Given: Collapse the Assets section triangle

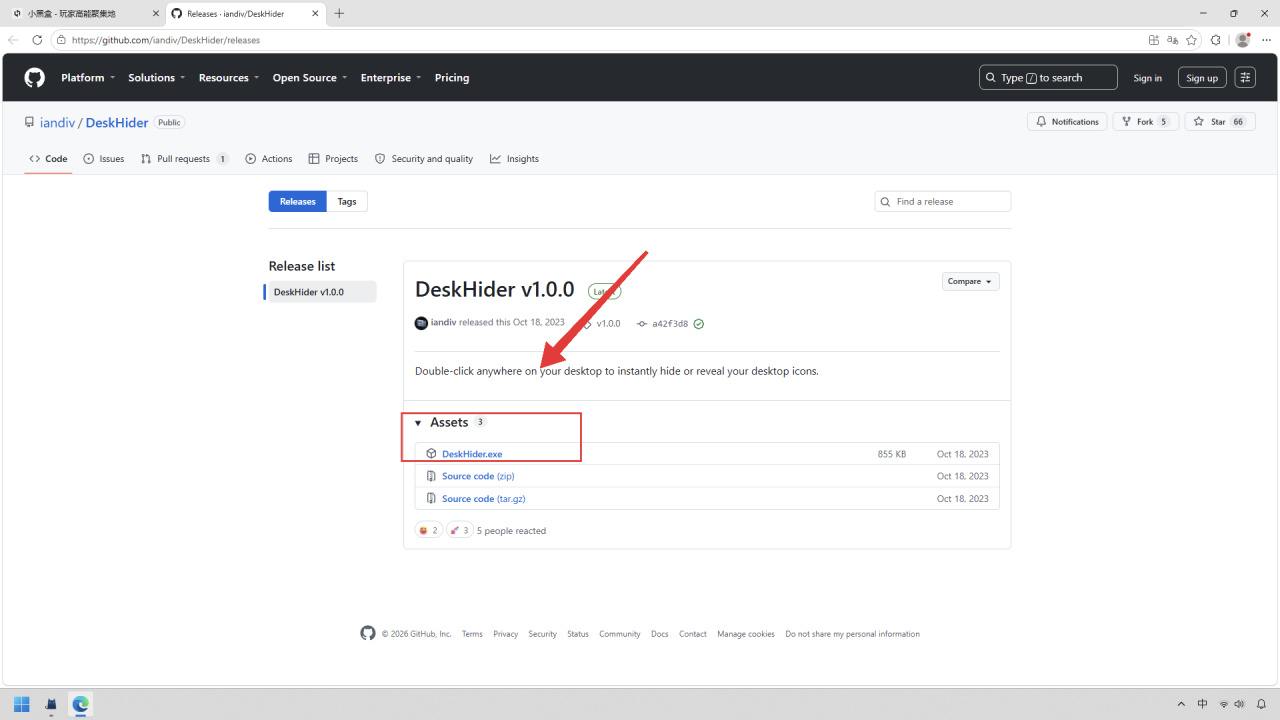Looking at the screenshot, I should (418, 423).
